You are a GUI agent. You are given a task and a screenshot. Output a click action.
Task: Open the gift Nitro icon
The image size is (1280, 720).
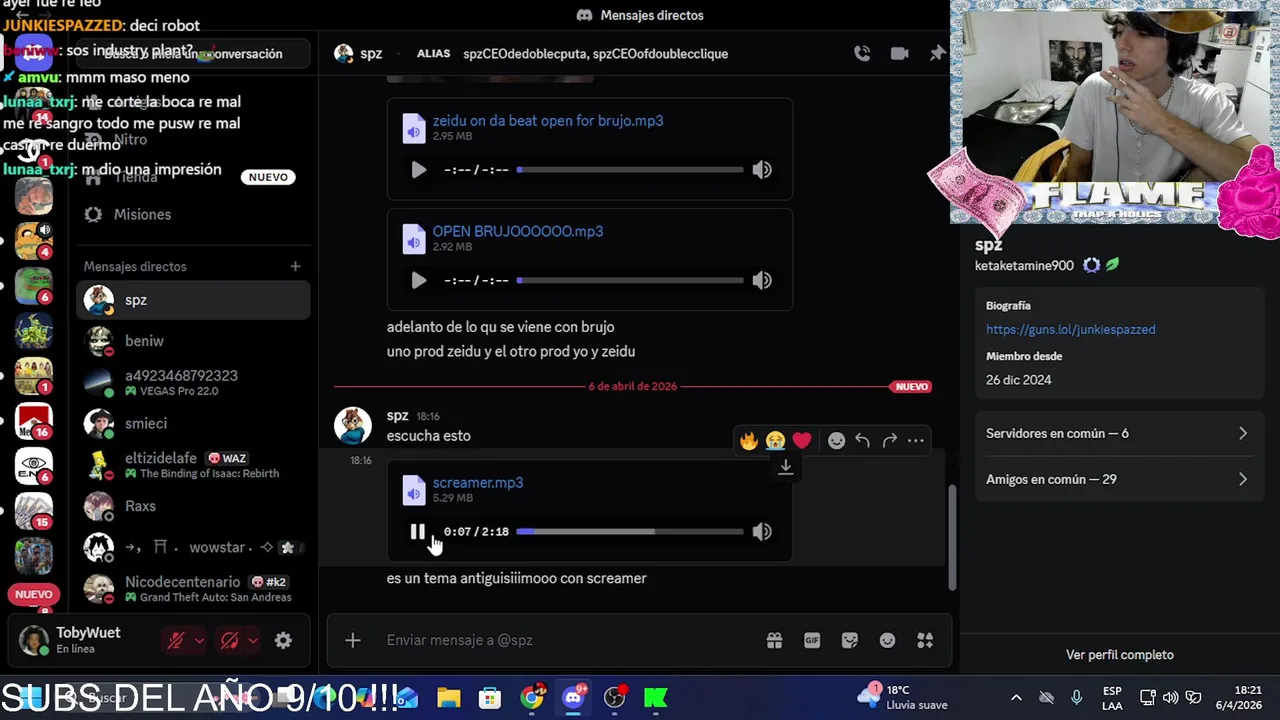click(x=774, y=641)
